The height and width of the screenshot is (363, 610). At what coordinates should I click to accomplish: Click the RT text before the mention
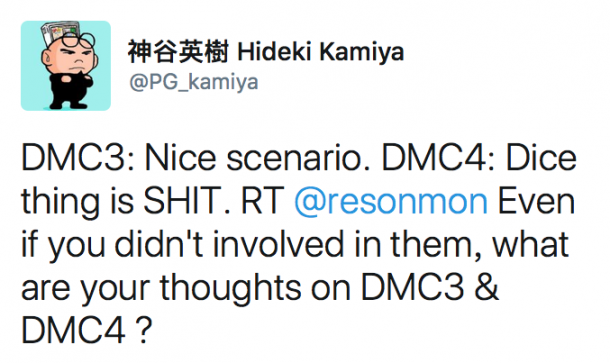262,201
